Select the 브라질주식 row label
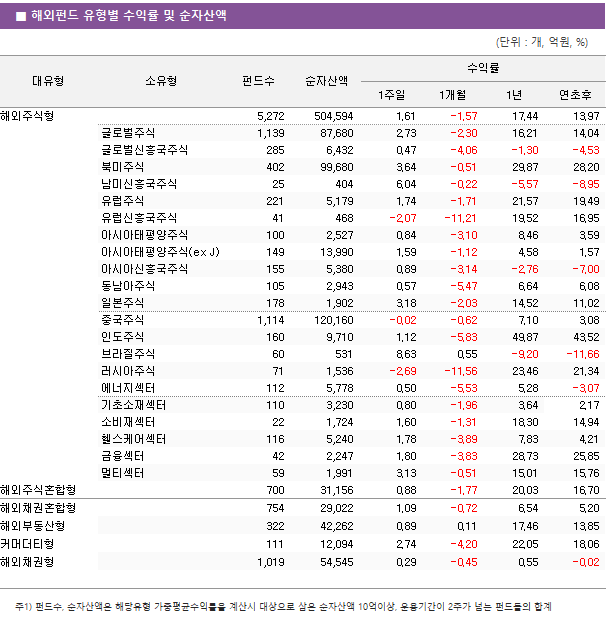Image resolution: width=612 pixels, height=617 pixels. pos(128,354)
